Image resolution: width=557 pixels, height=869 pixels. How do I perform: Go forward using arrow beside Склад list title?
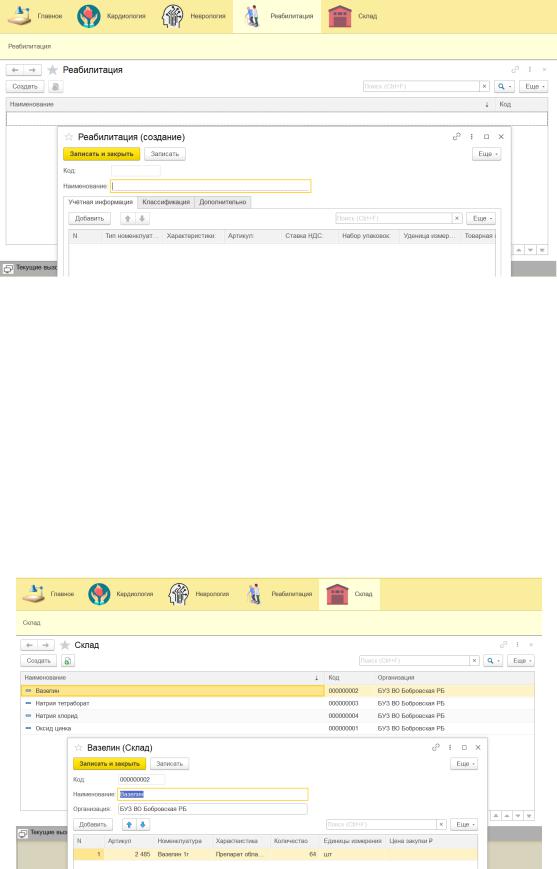click(46, 645)
